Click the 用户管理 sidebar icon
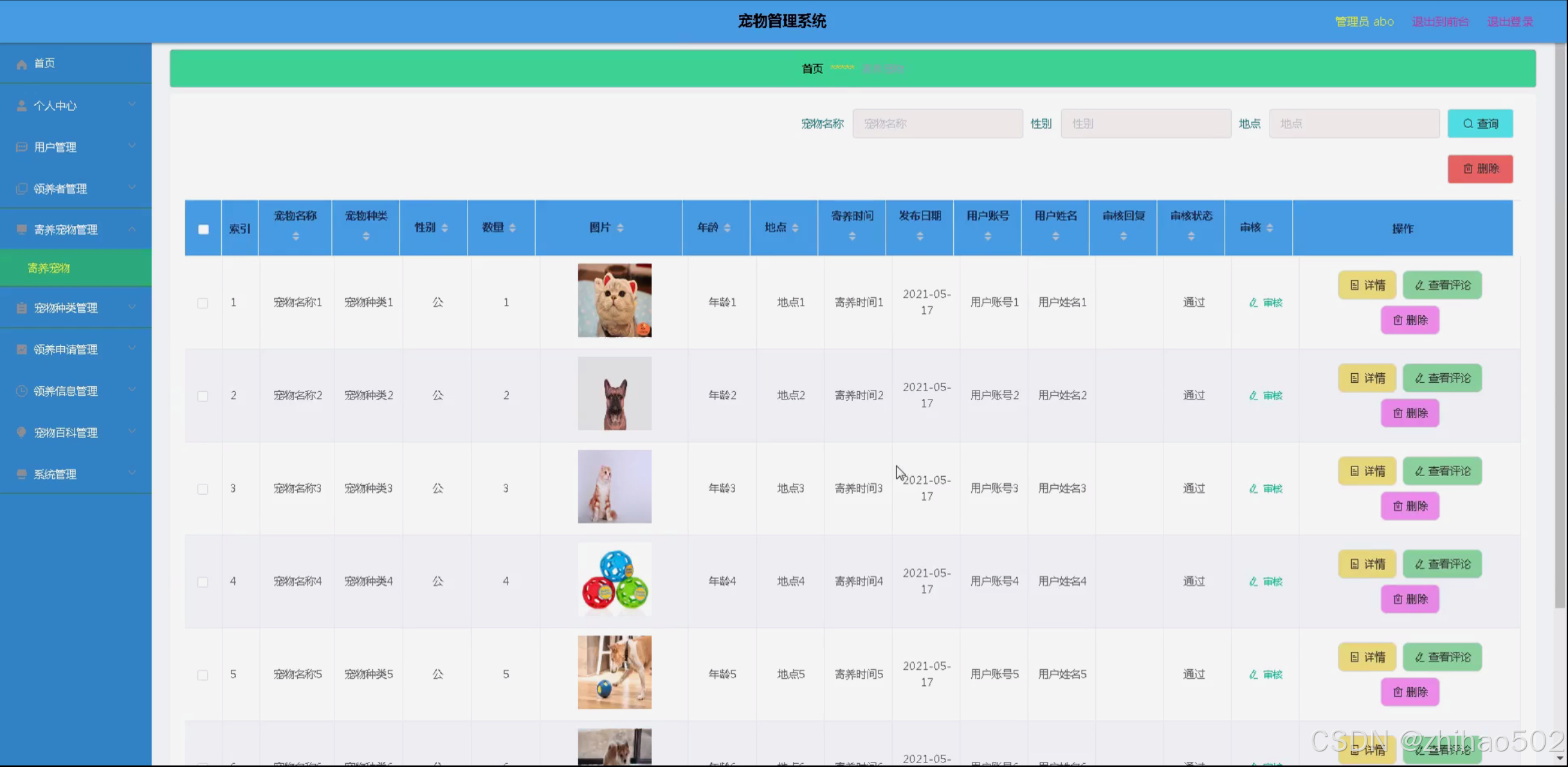 click(x=22, y=147)
